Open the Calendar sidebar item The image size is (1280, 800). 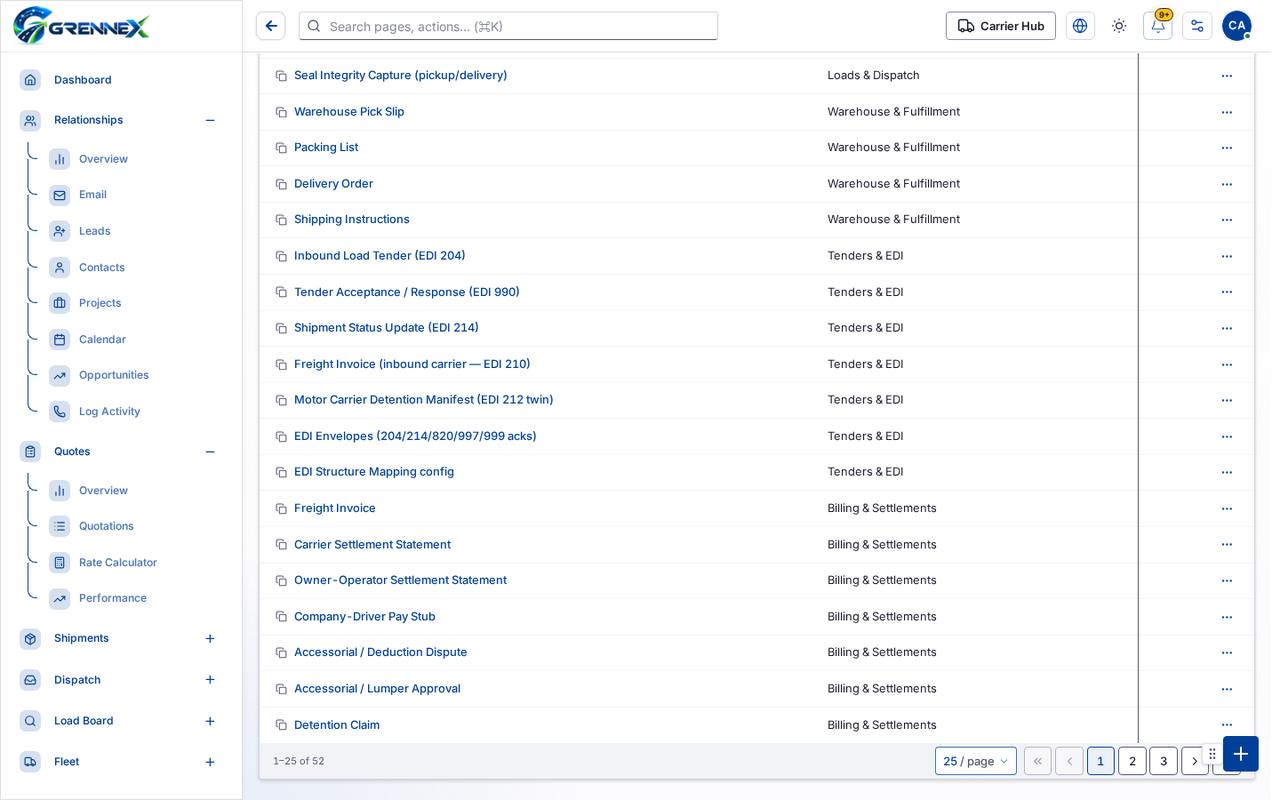[x=102, y=339]
